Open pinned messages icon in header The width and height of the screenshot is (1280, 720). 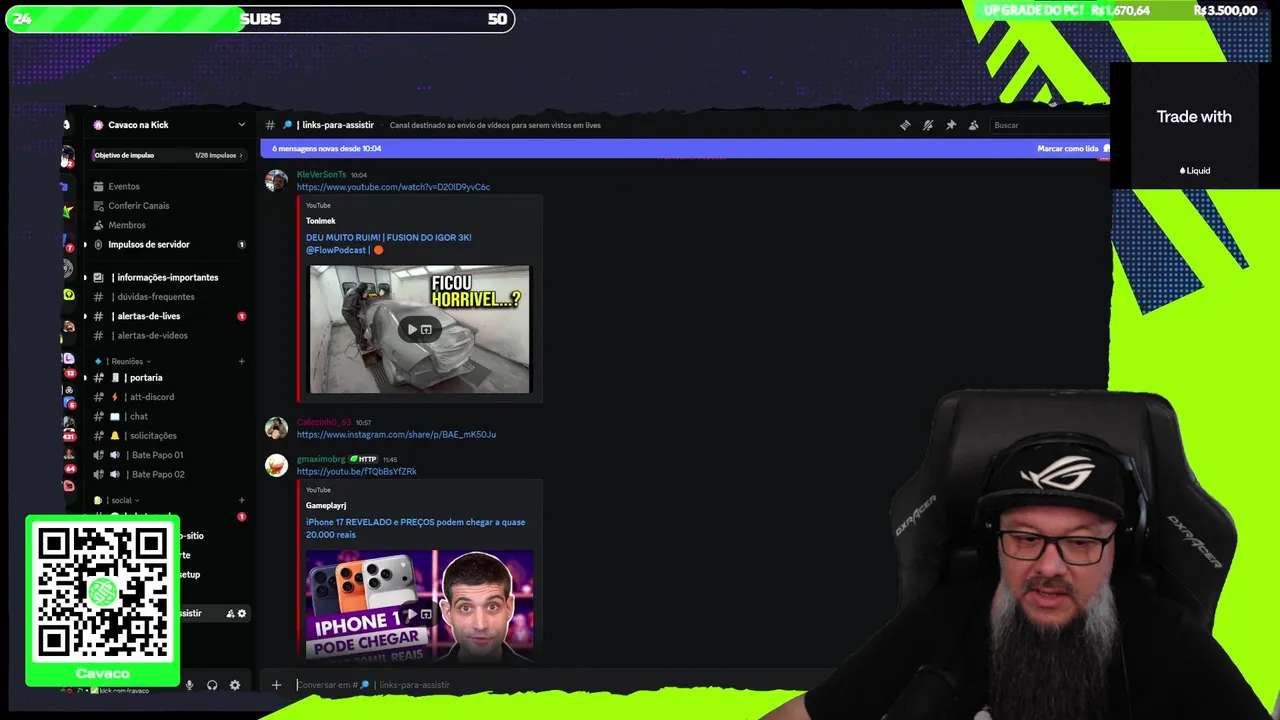[x=951, y=125]
